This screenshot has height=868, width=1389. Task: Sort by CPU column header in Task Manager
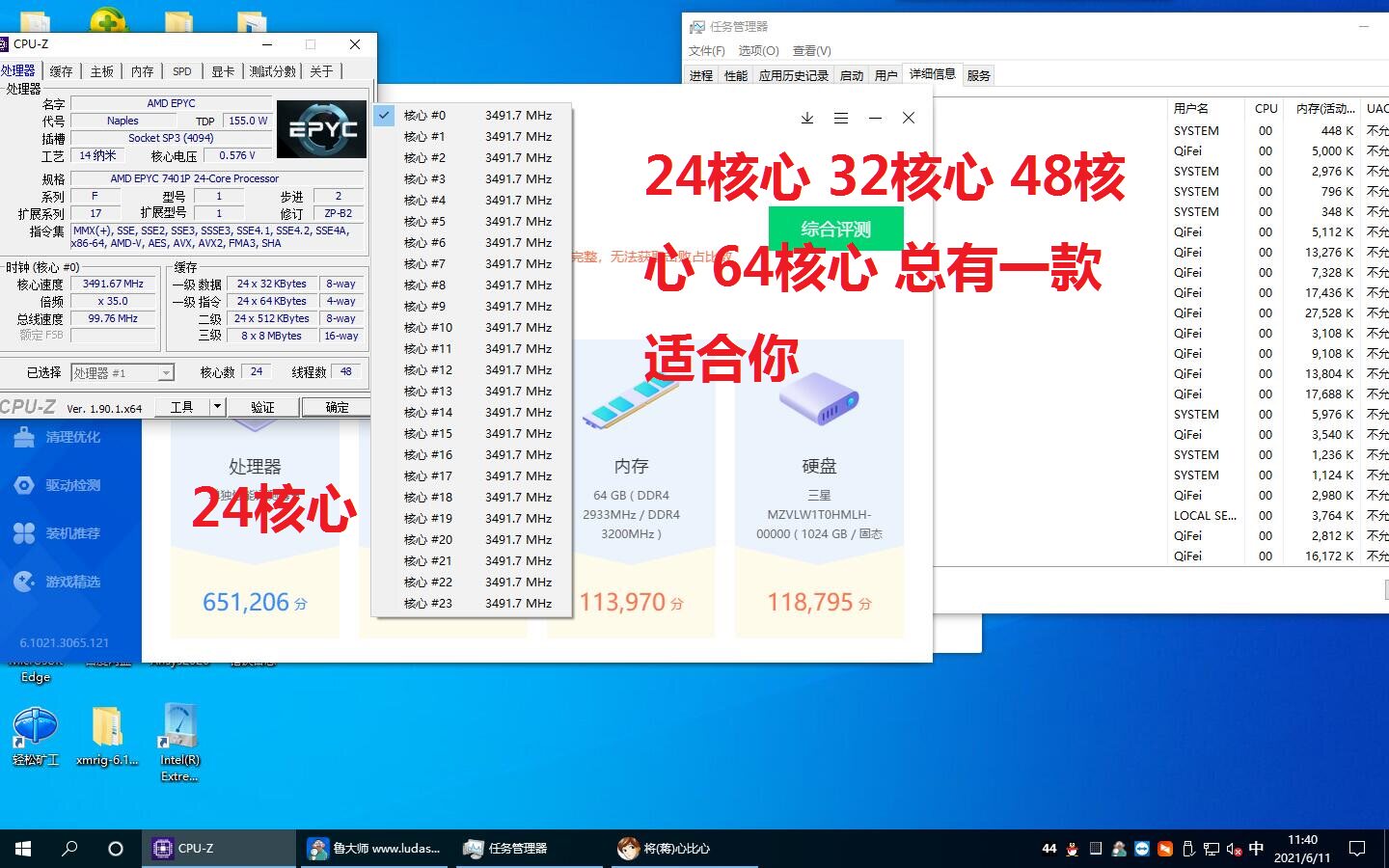(1266, 108)
